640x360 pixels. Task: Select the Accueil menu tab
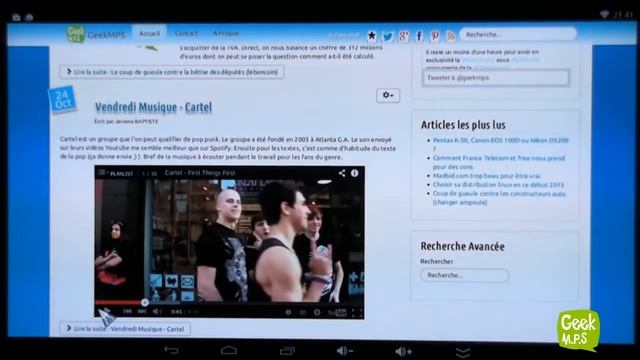point(149,34)
